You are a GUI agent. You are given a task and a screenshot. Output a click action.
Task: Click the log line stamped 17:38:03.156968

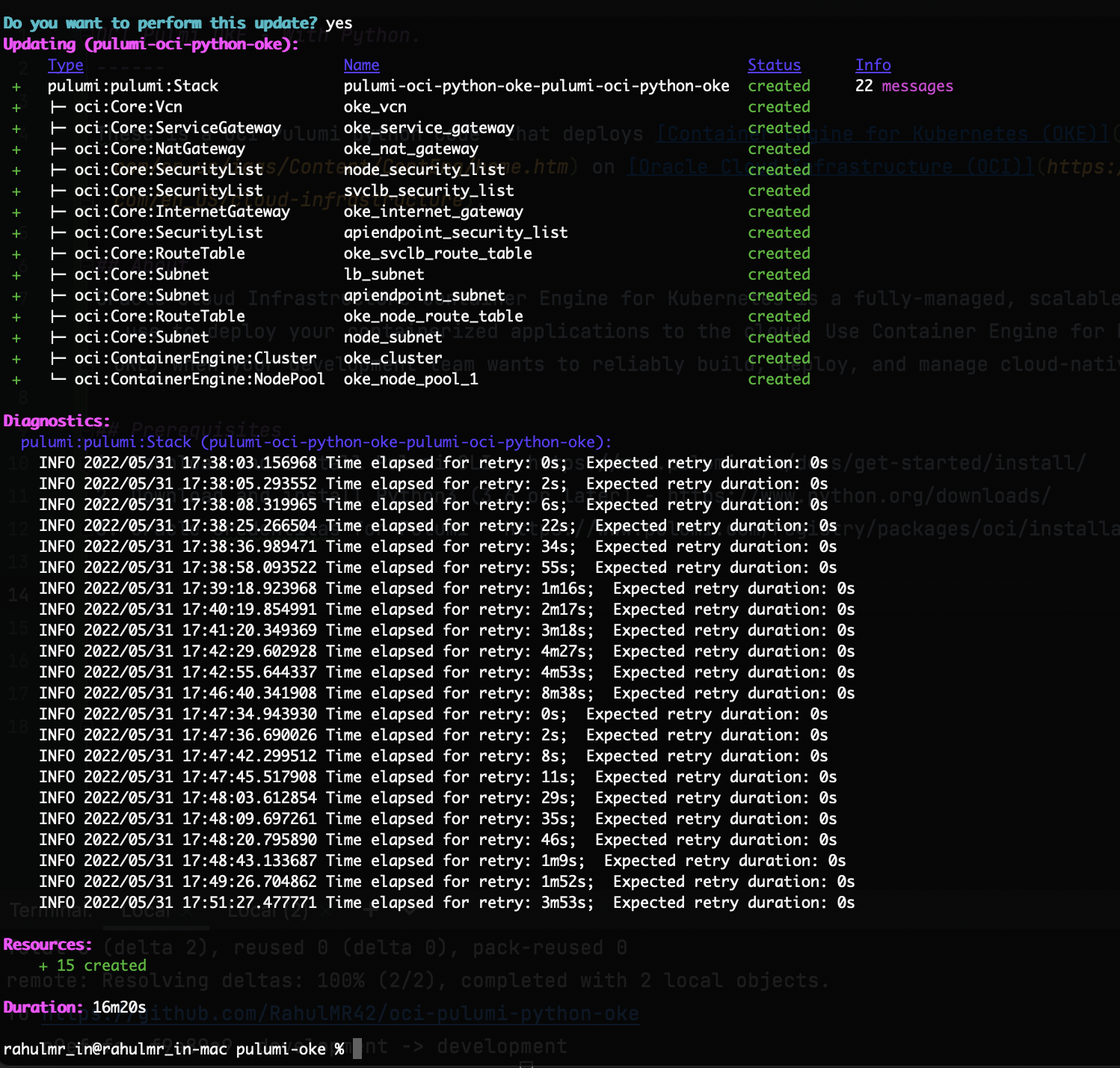tap(434, 463)
